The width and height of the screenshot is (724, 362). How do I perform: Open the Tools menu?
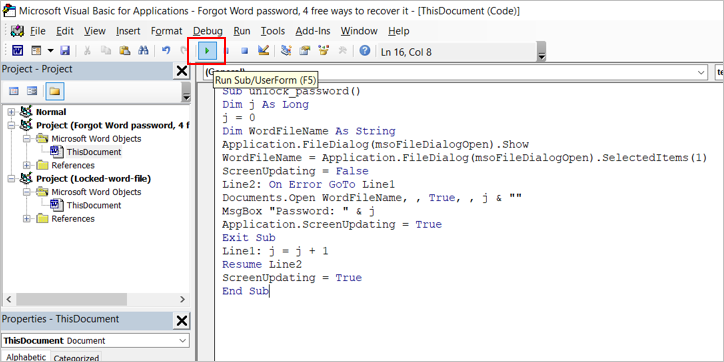273,31
